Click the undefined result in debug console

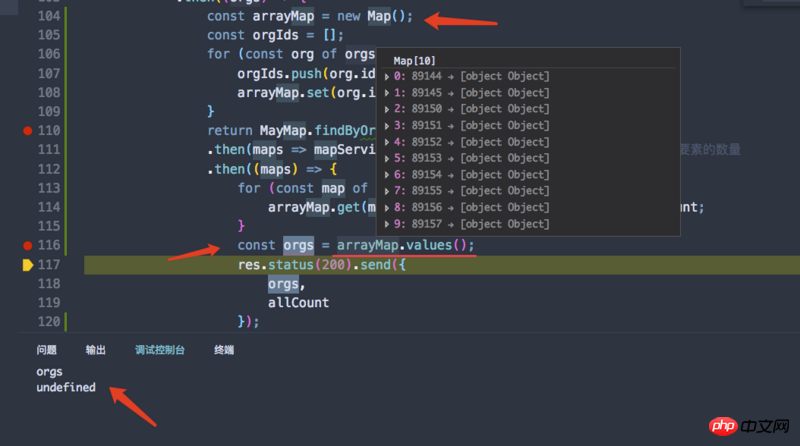66,387
